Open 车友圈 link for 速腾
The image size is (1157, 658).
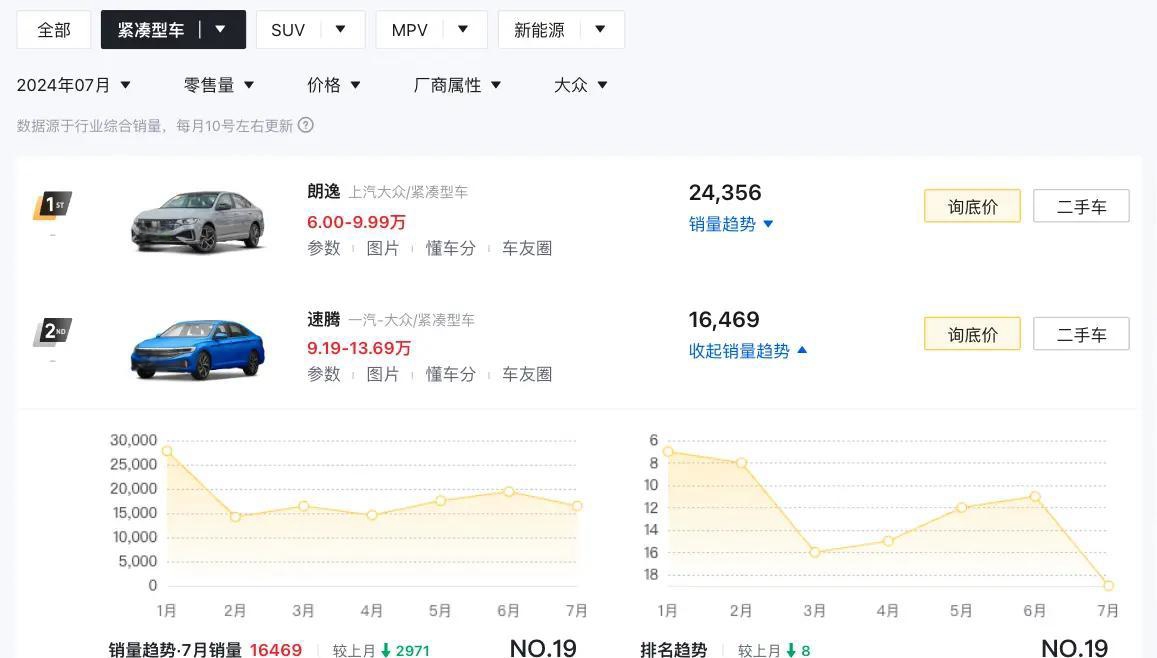[527, 375]
